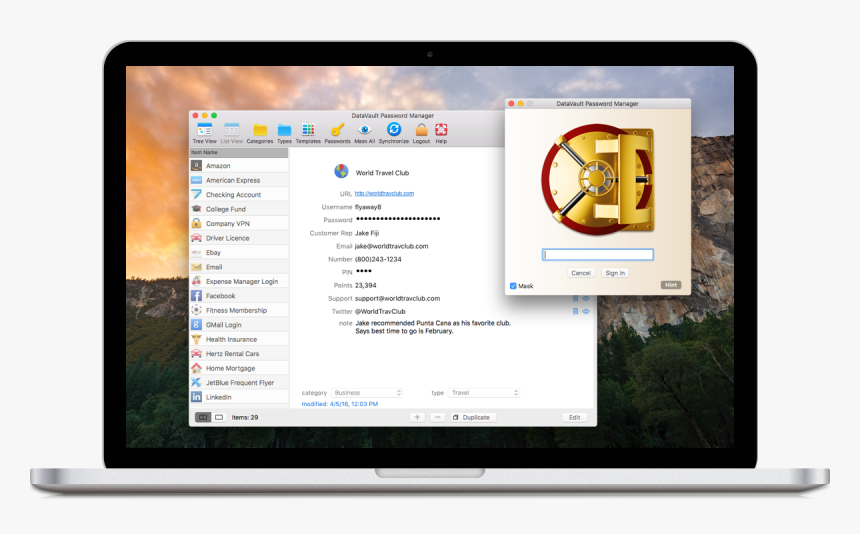Open Passwords key icon in toolbar
The height and width of the screenshot is (534, 860).
[x=337, y=133]
